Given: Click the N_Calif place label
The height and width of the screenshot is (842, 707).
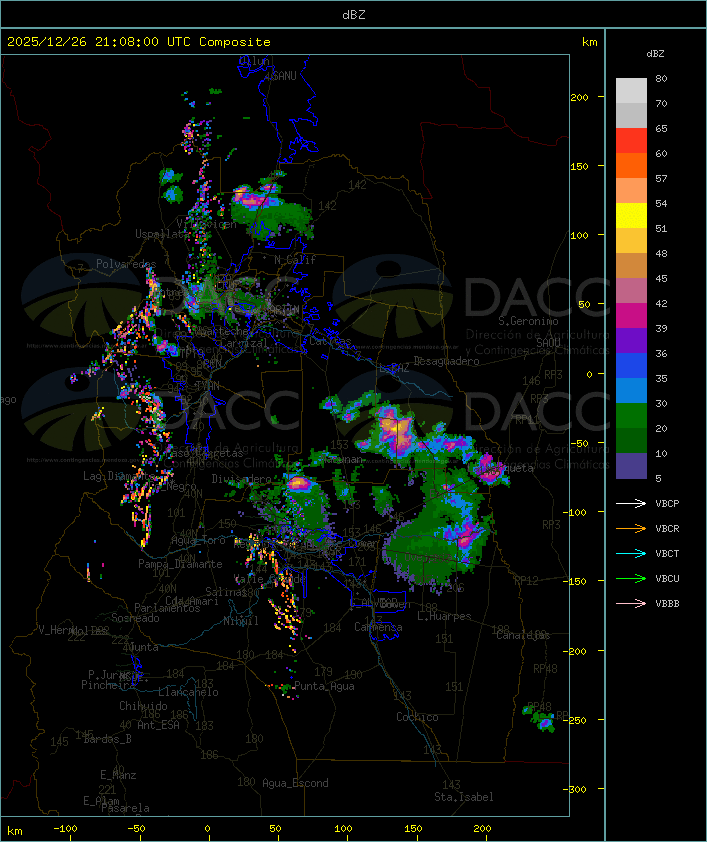Looking at the screenshot, I should [x=295, y=260].
